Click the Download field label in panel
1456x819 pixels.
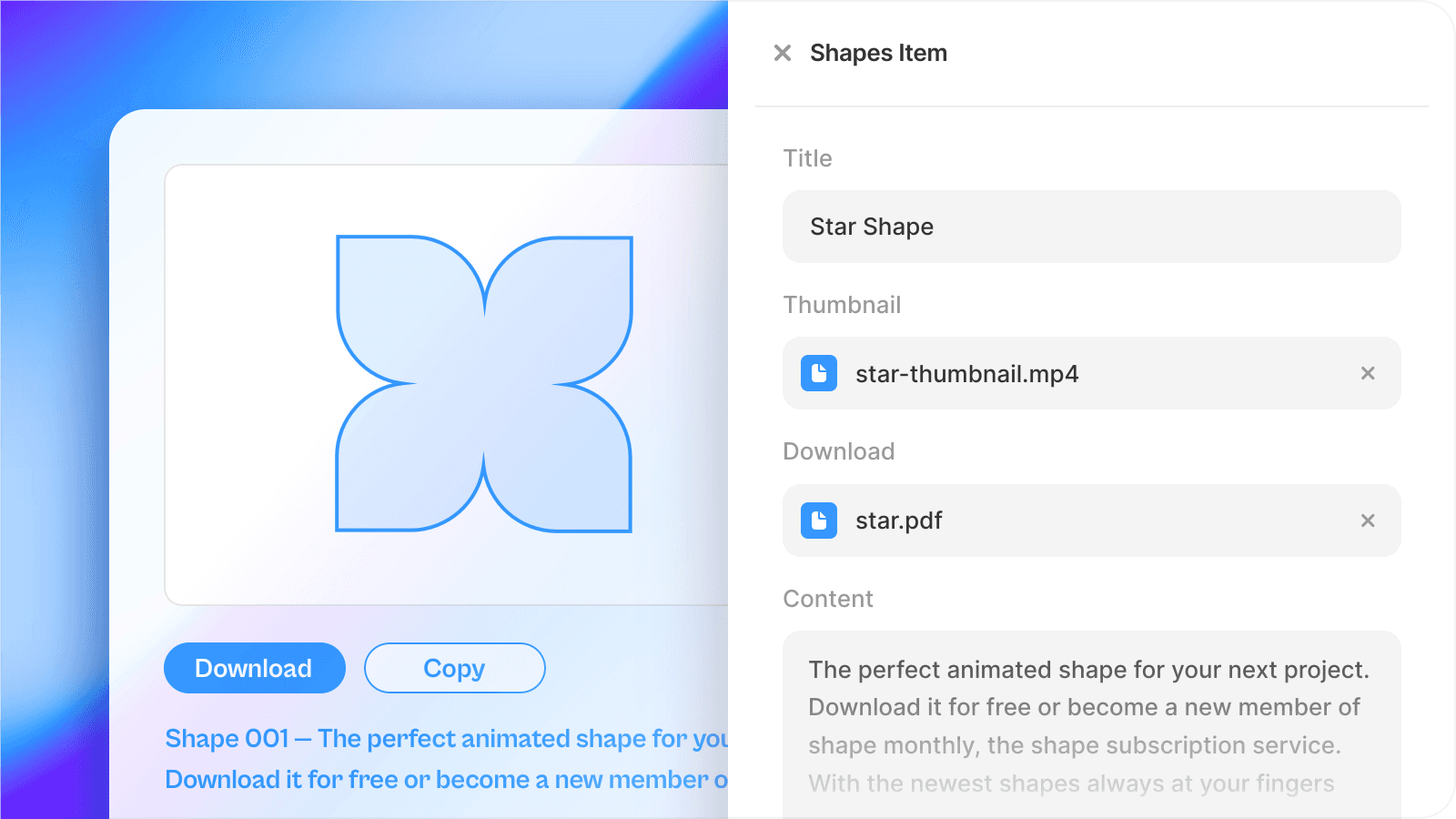click(x=839, y=451)
